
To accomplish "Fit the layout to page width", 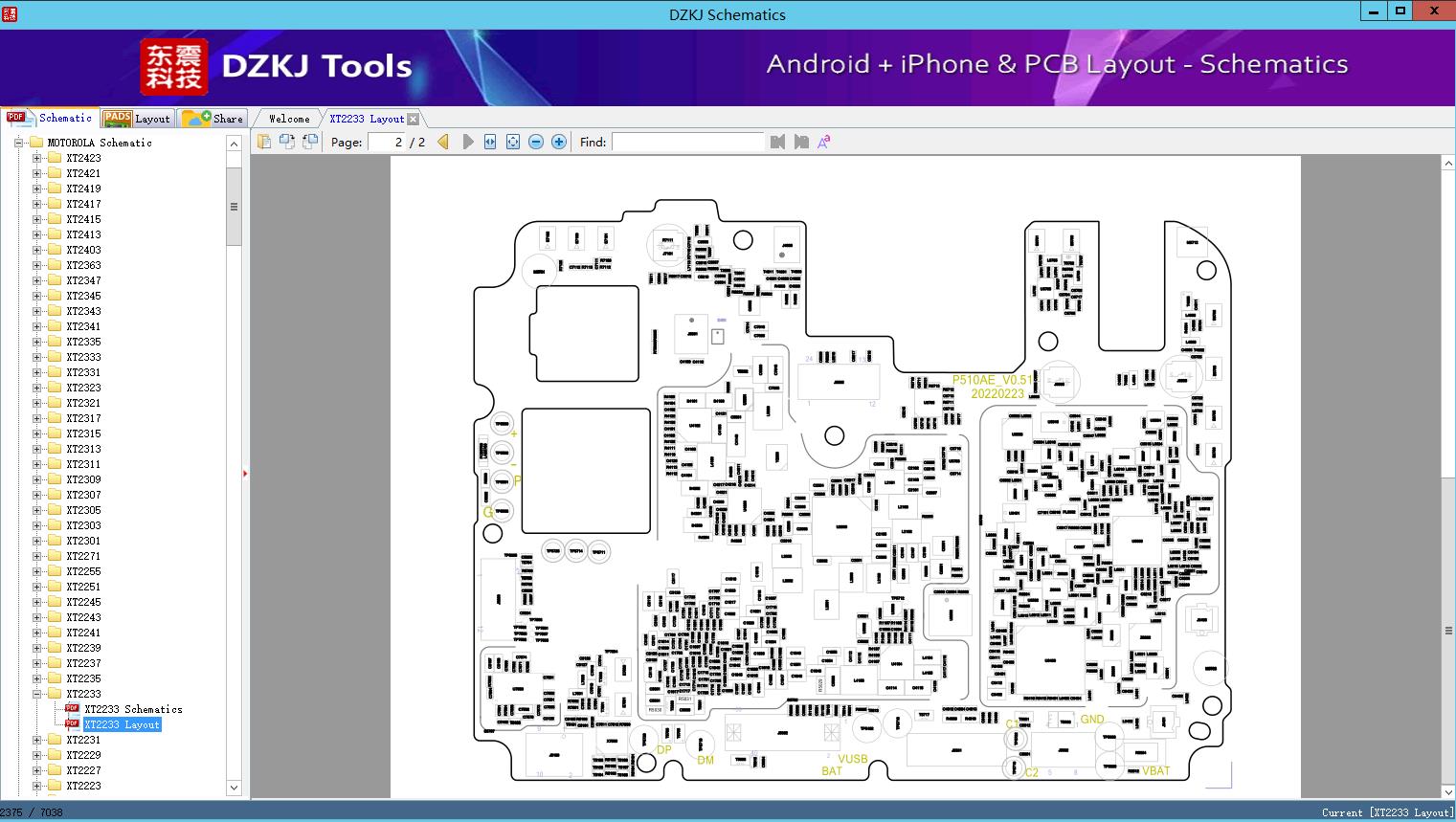I will [x=488, y=141].
